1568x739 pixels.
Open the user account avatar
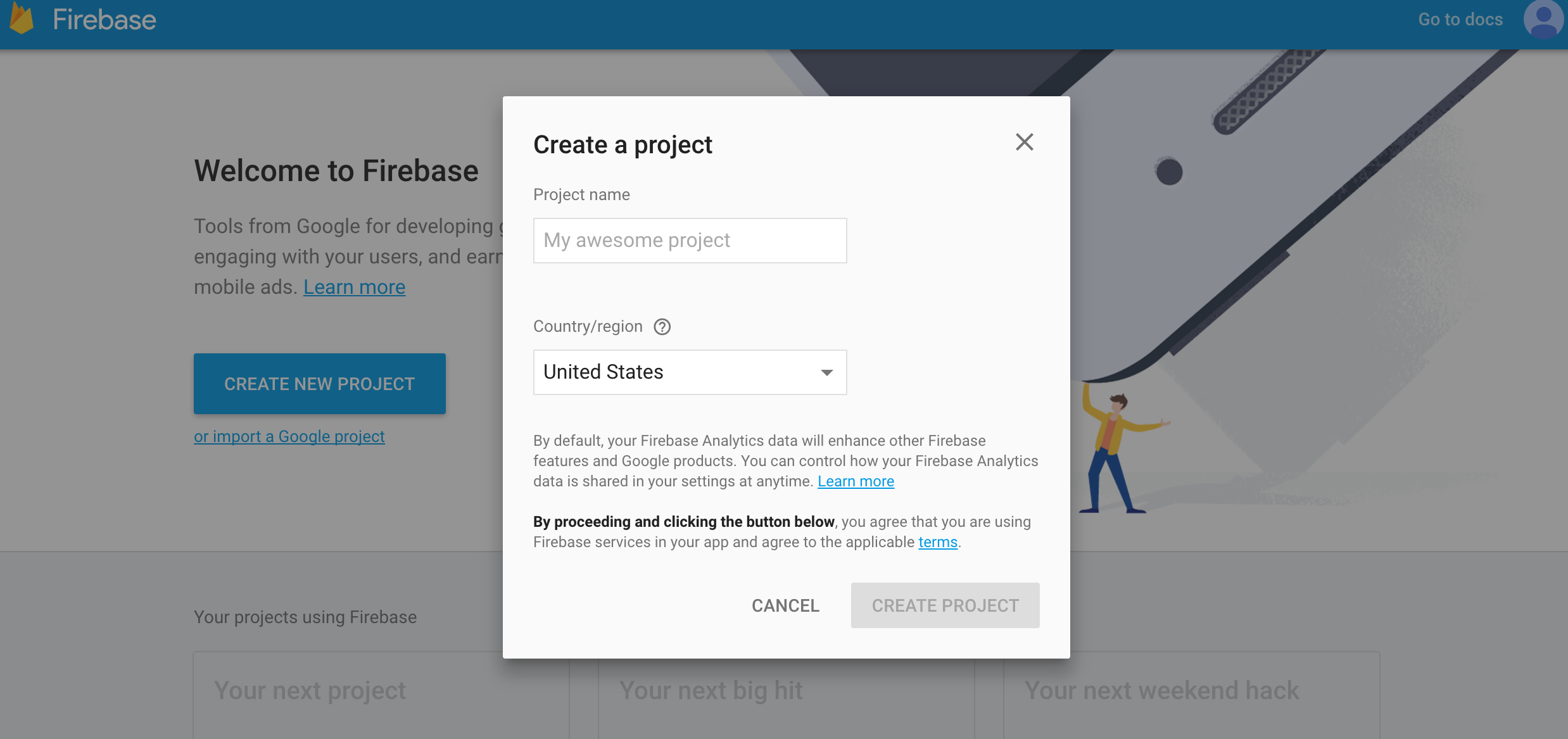1543,19
